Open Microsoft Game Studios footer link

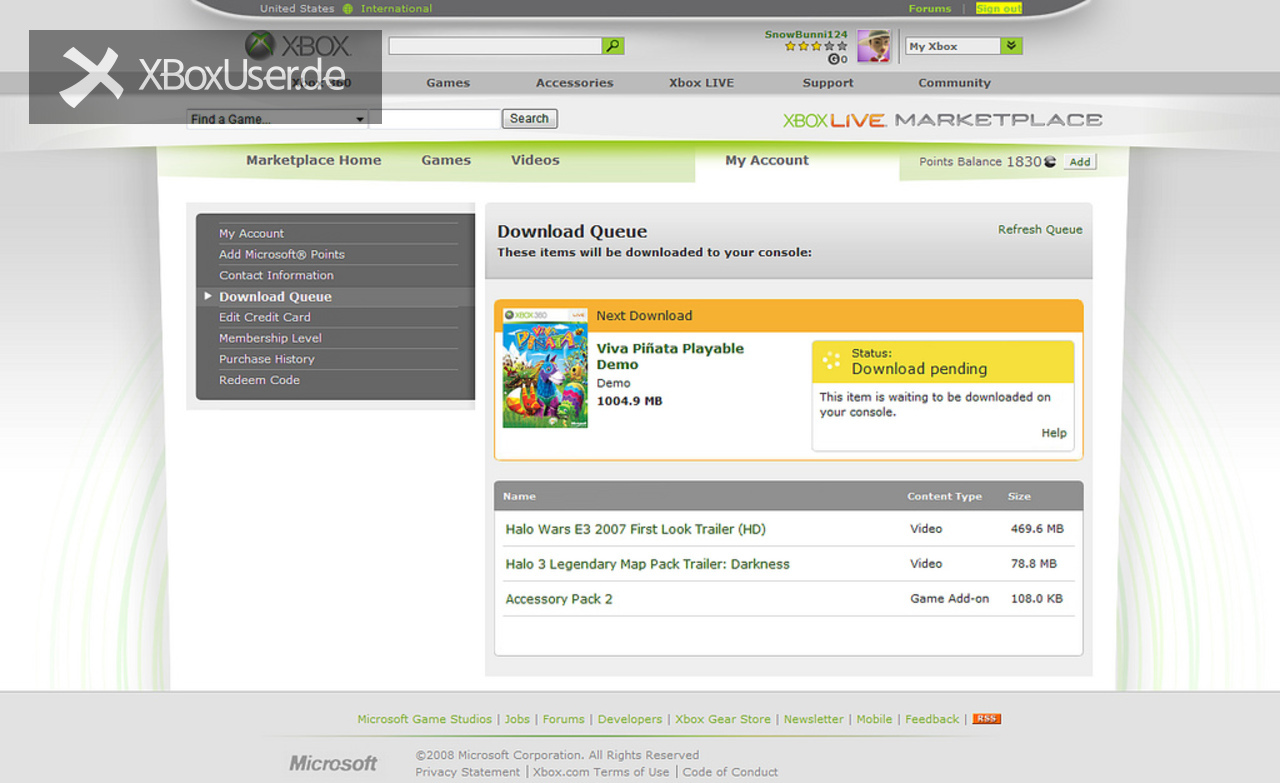click(x=425, y=719)
